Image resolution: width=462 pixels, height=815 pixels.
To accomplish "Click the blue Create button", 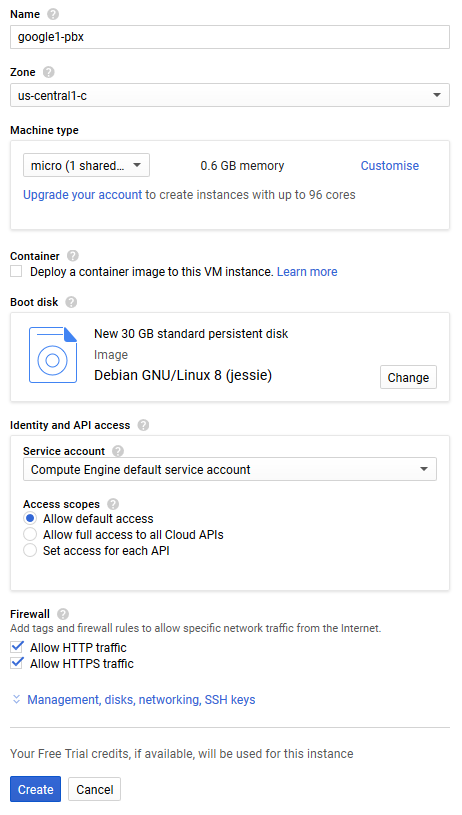I will click(x=35, y=789).
